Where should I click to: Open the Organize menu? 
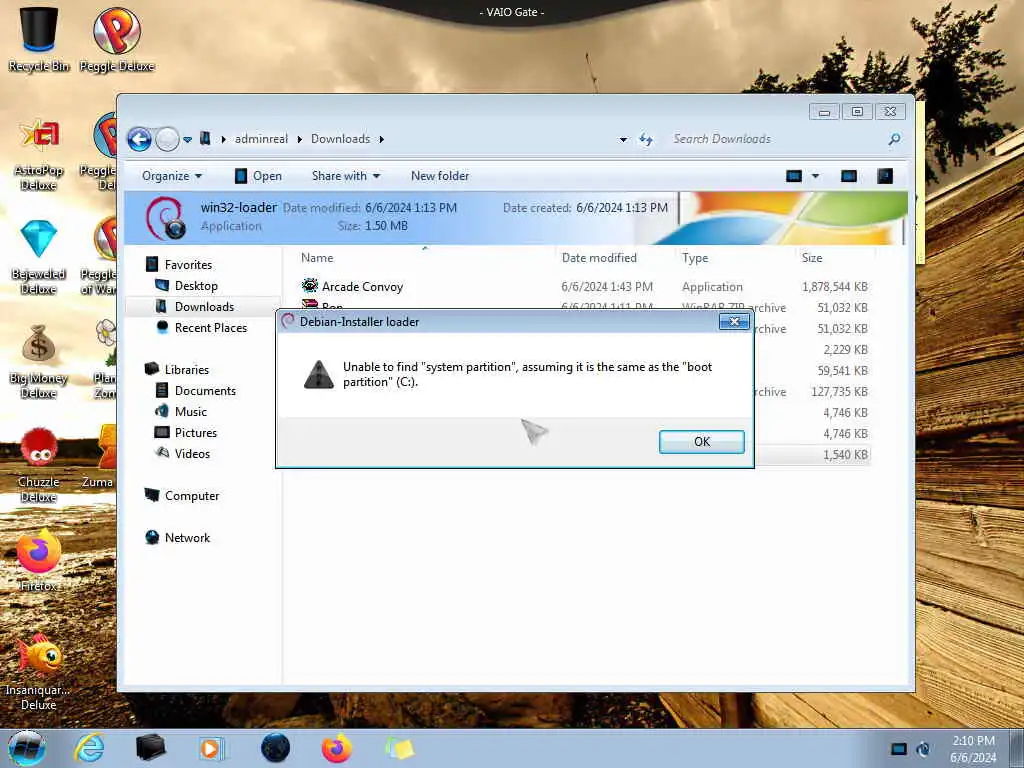(172, 176)
